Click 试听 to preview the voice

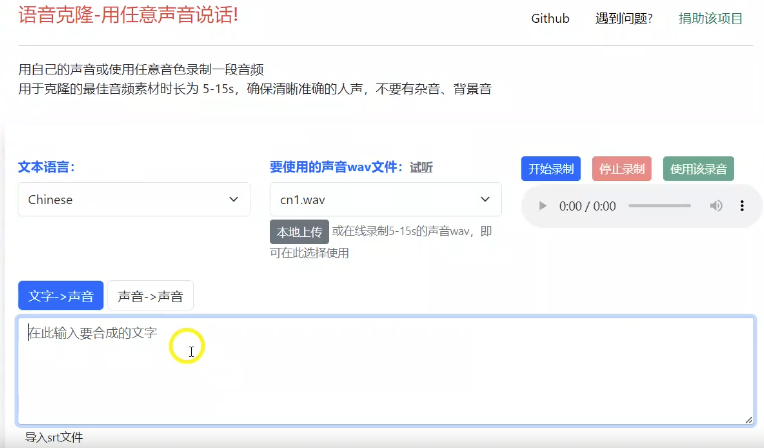click(x=421, y=168)
